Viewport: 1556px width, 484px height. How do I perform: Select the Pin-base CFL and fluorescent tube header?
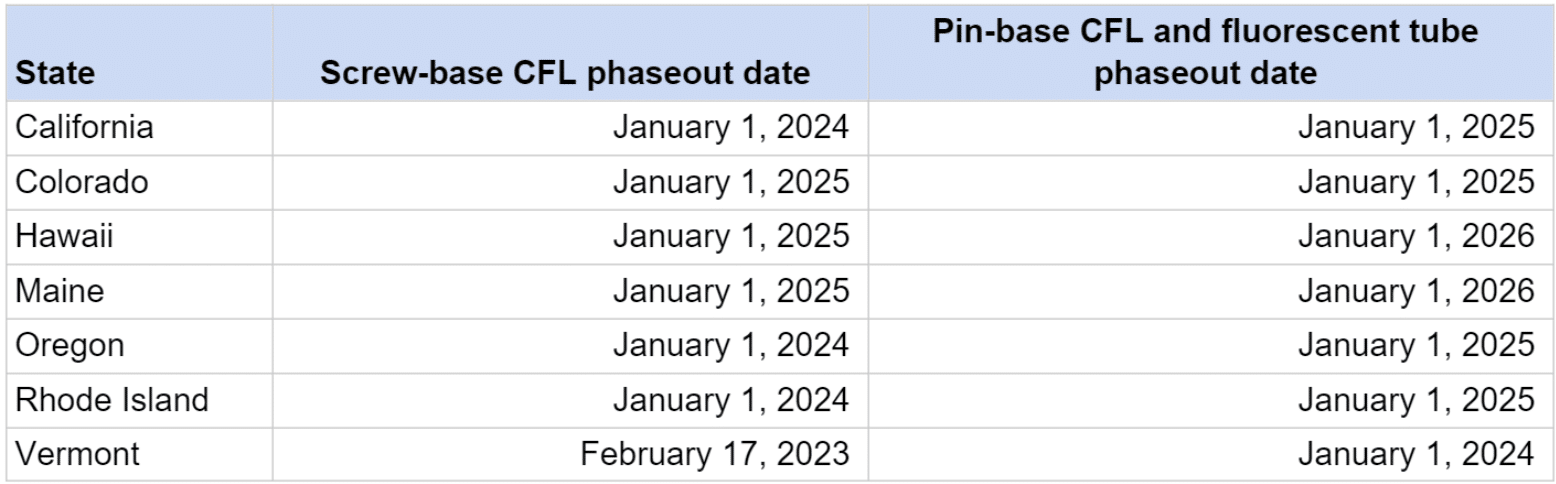[1205, 52]
